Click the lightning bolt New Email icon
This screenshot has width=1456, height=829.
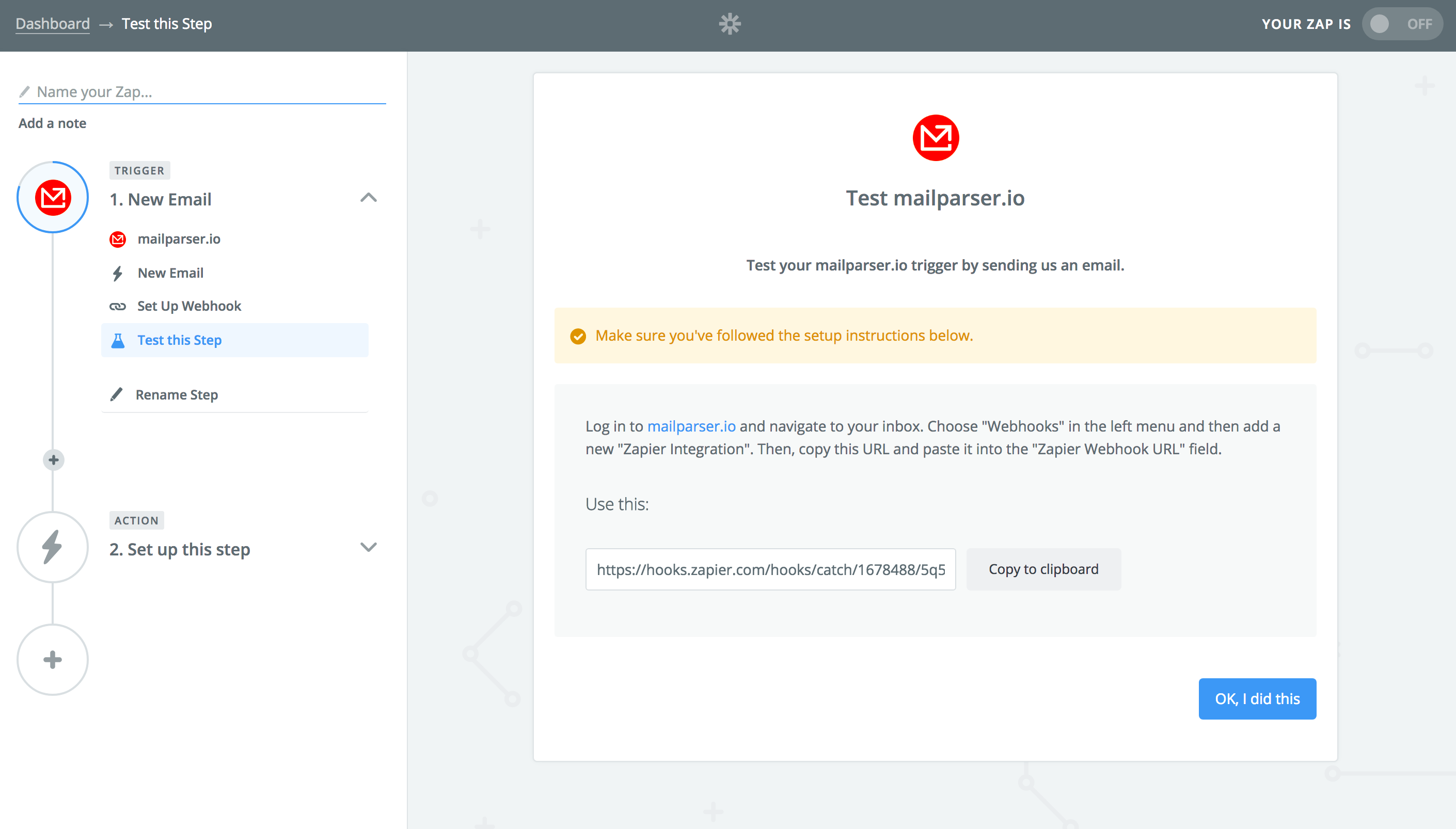click(x=117, y=273)
